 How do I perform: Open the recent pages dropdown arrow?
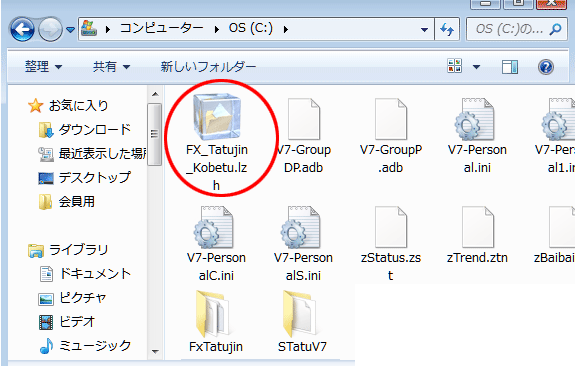(70, 29)
